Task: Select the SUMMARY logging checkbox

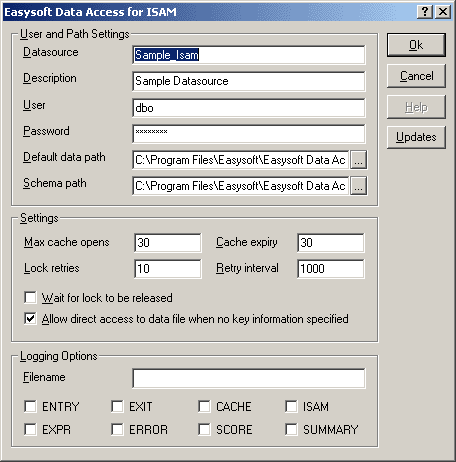Action: (291, 429)
